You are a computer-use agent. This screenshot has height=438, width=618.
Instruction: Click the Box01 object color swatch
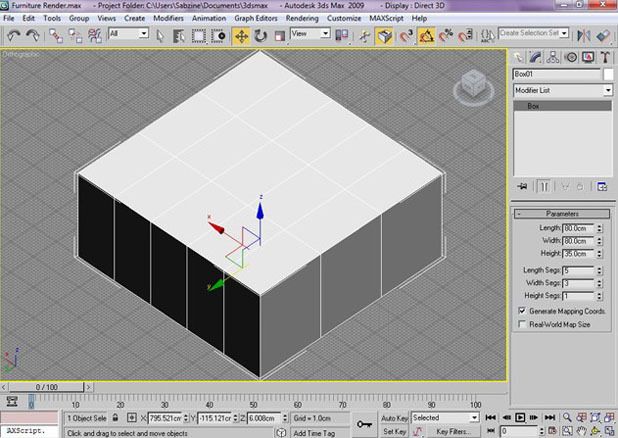coord(608,74)
